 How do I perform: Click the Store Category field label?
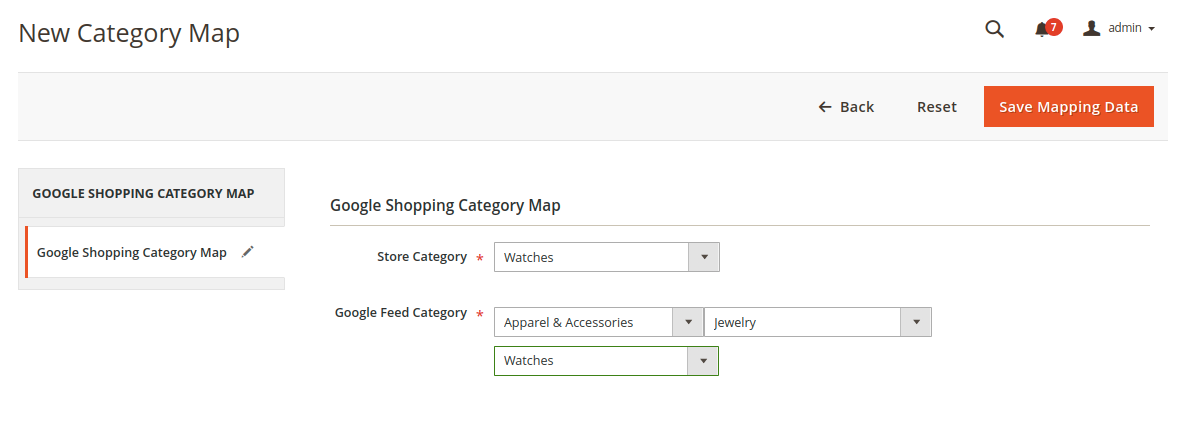coord(421,257)
